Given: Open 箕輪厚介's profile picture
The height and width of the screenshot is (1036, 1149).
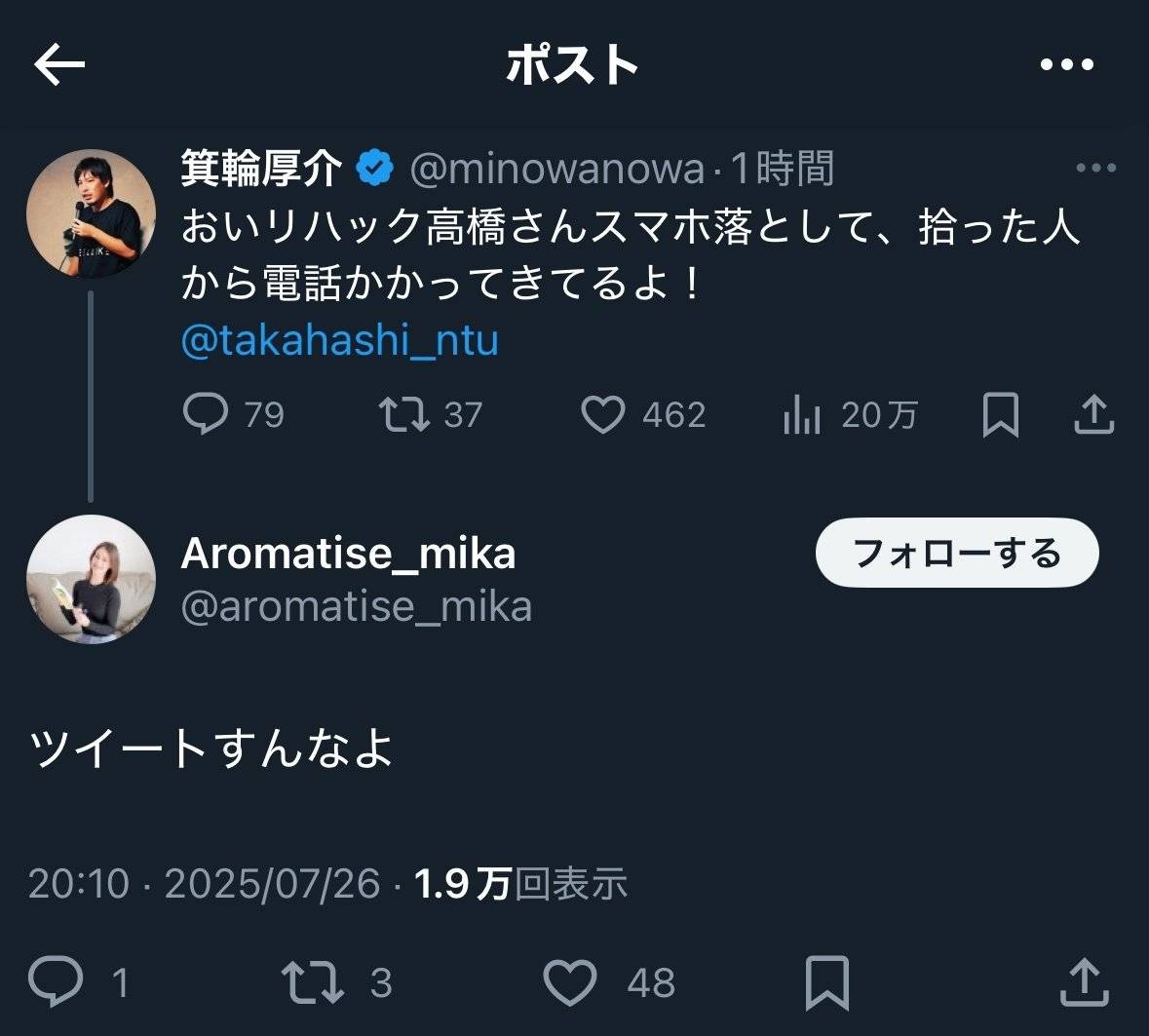Looking at the screenshot, I should pyautogui.click(x=91, y=214).
